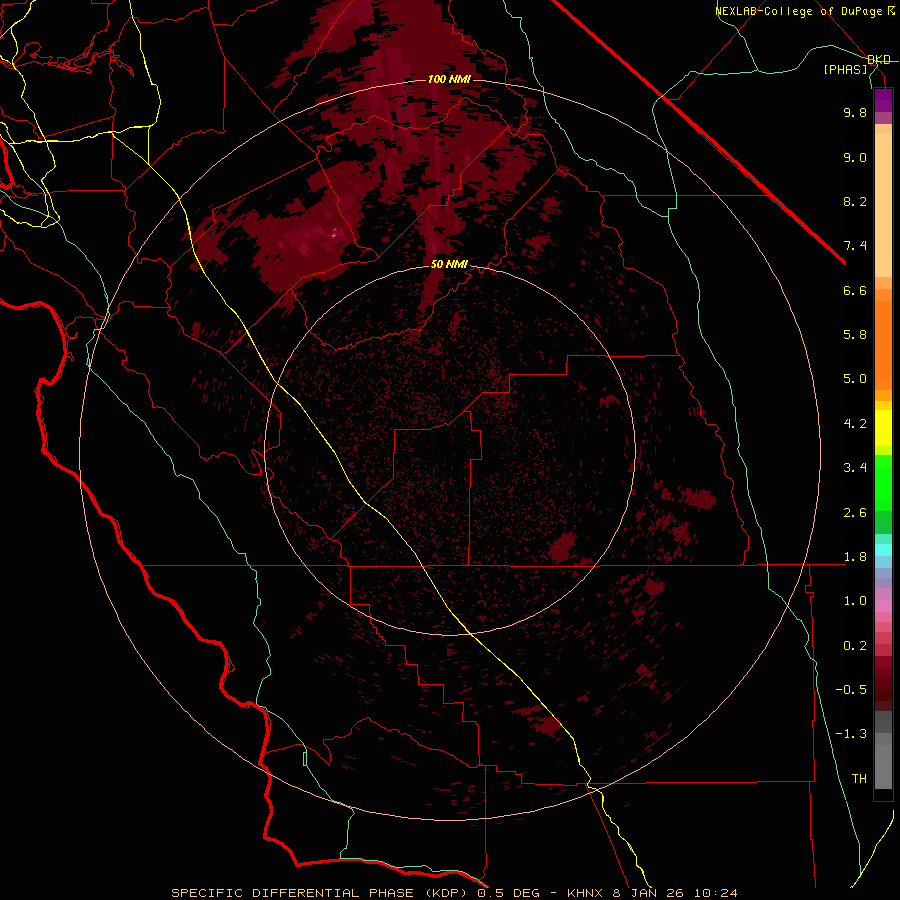
Task: Click the purple band at top of color bar
Action: tap(883, 100)
